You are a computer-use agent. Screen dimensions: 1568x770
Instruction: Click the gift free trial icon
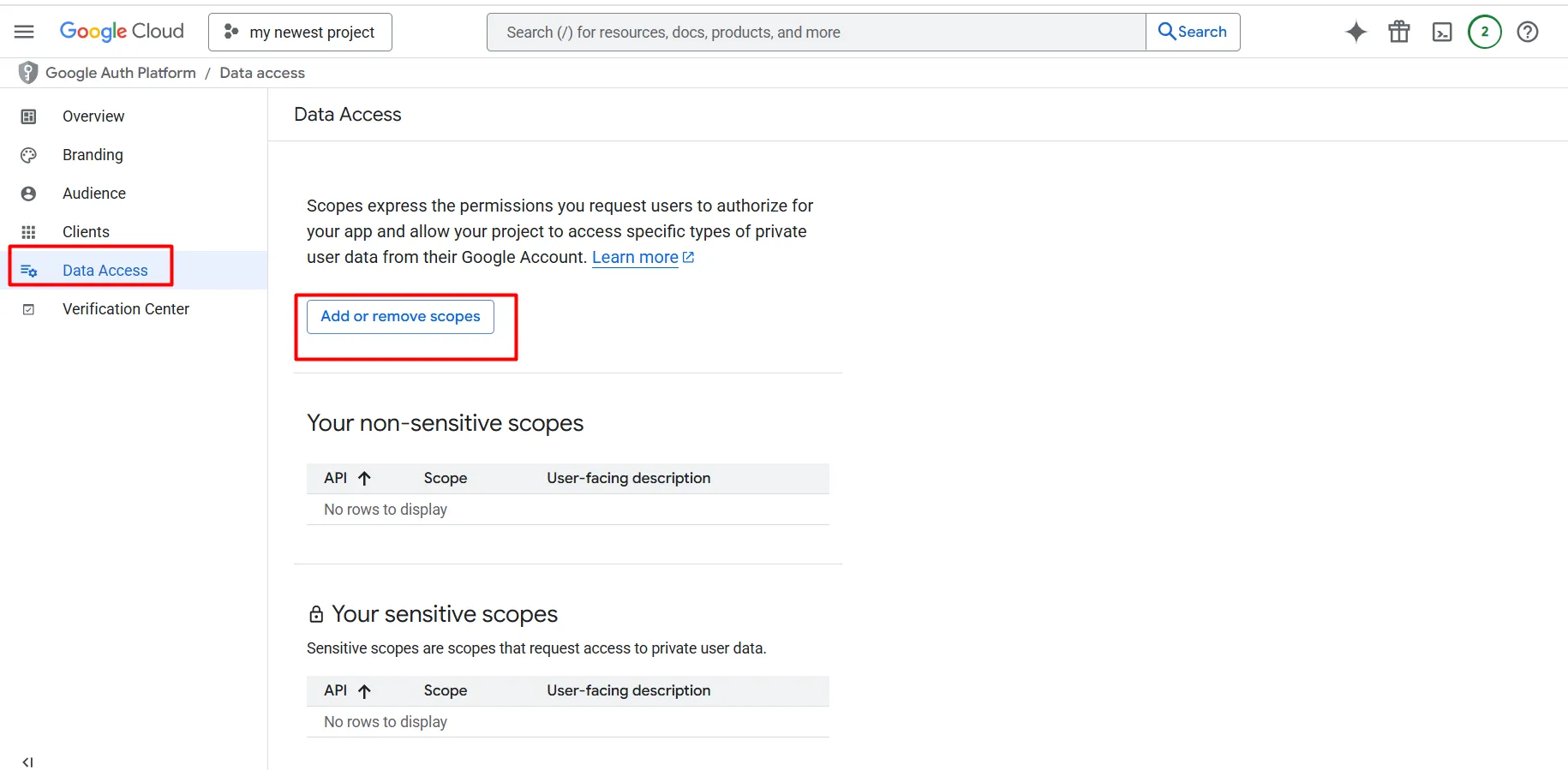pos(1399,32)
